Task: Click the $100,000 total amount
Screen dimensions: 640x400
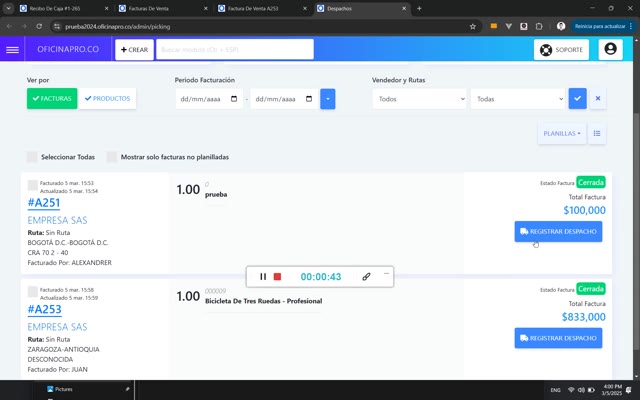Action: [x=584, y=210]
